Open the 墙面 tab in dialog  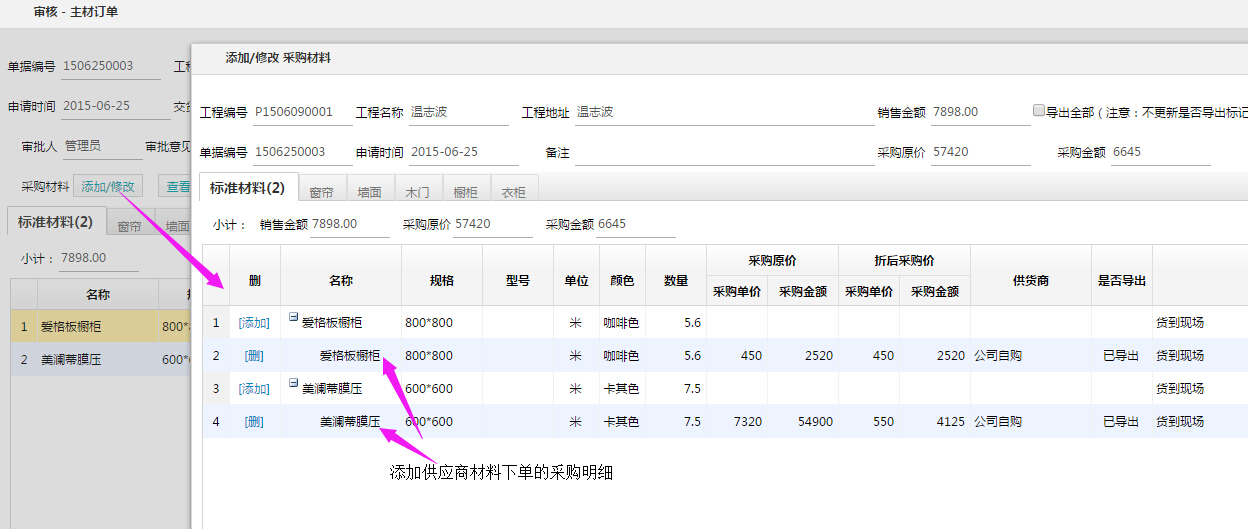tap(369, 192)
